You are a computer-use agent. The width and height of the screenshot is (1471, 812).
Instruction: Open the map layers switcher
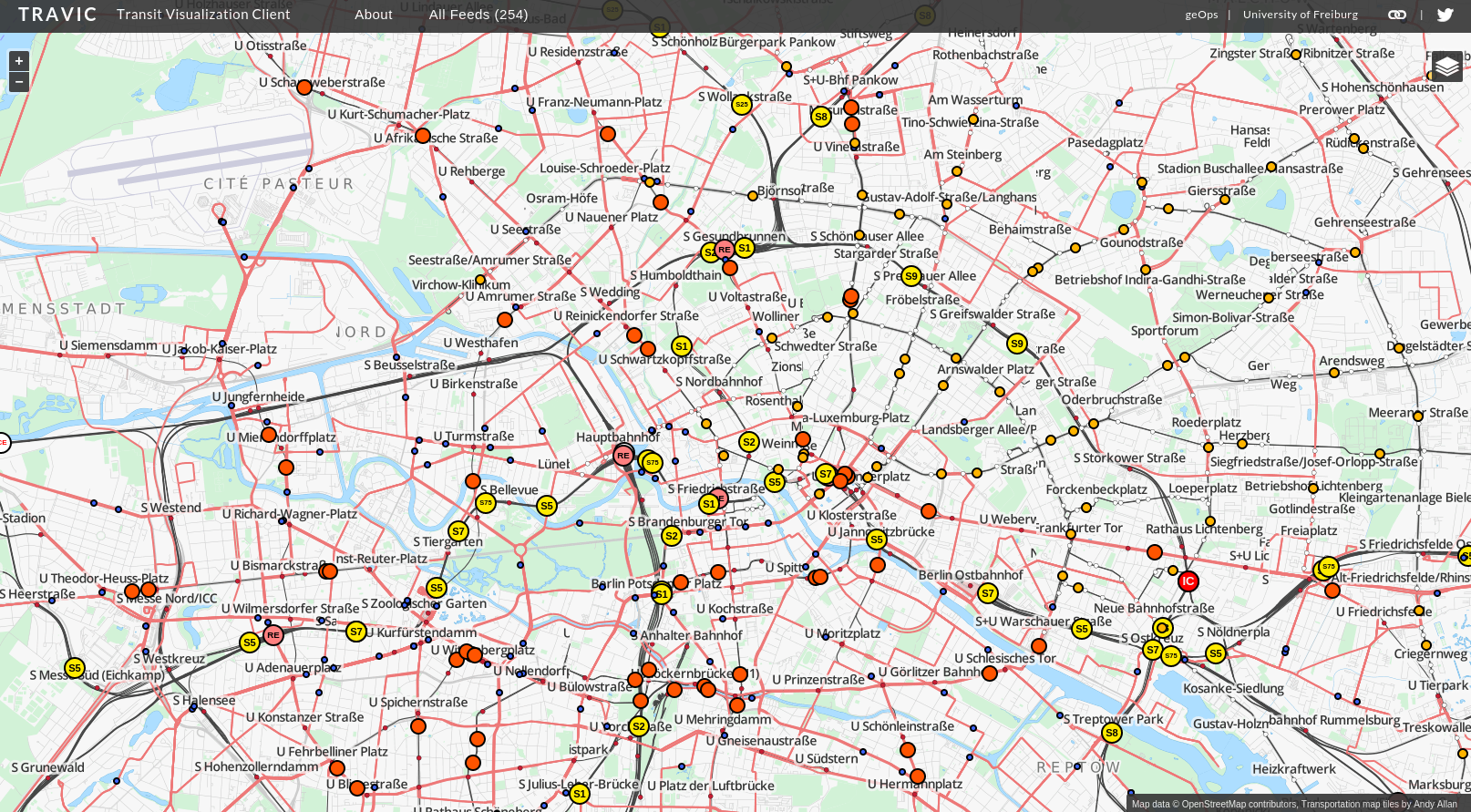pyautogui.click(x=1446, y=67)
